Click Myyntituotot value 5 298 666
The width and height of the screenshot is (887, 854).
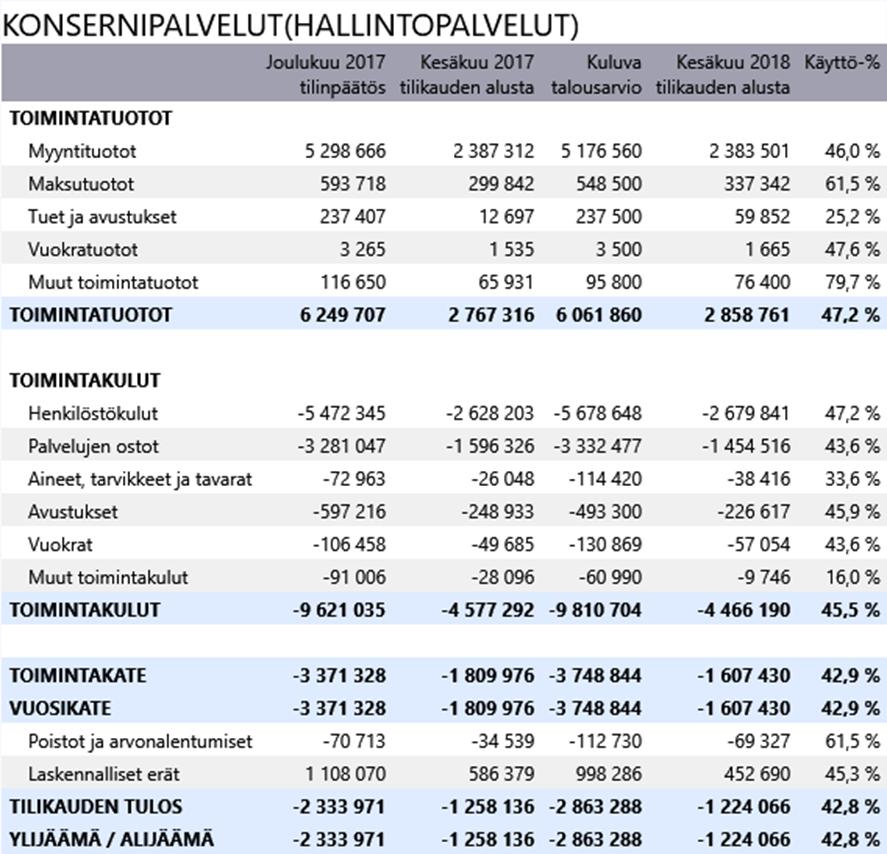(x=345, y=152)
